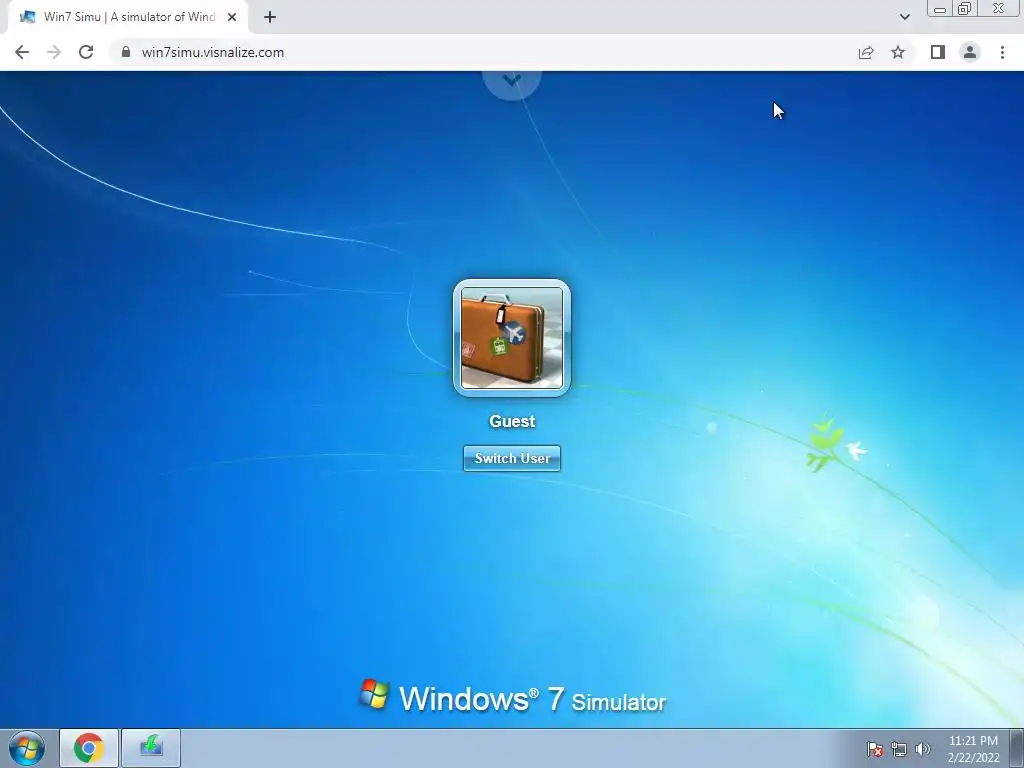Open the Chrome three-dot menu
The image size is (1024, 768).
pyautogui.click(x=1002, y=52)
